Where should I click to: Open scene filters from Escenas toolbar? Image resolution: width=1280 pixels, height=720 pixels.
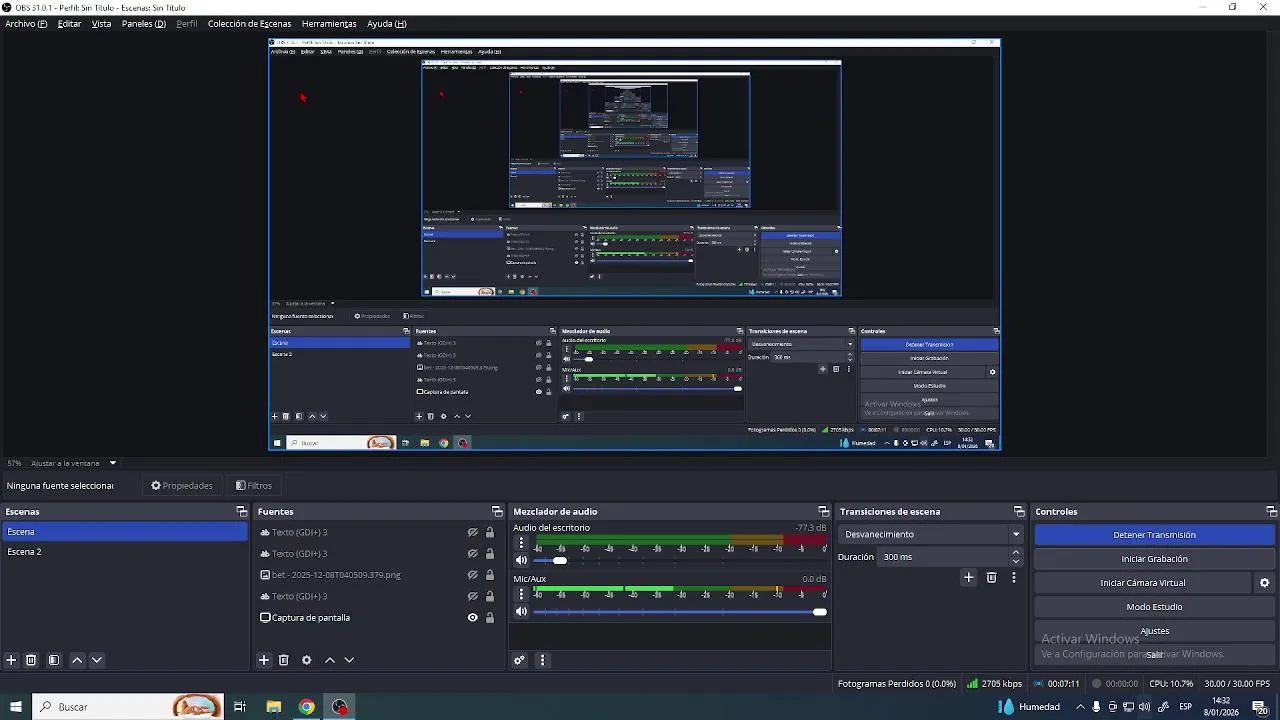click(x=54, y=660)
